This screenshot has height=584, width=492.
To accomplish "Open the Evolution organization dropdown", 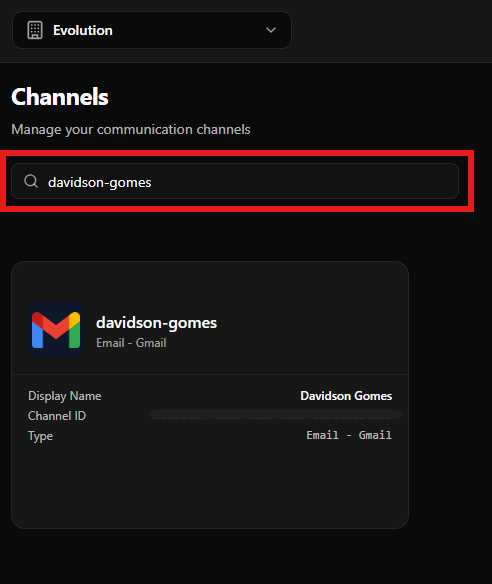I will click(152, 30).
